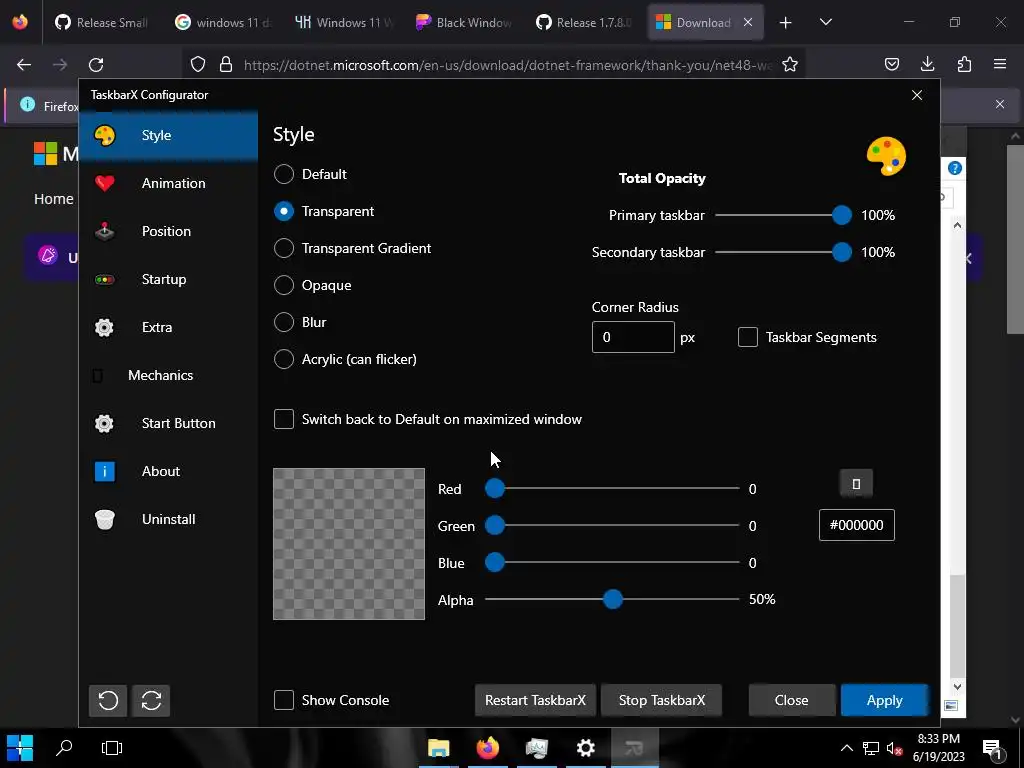Click the Close button in Configurator
Screen dimensions: 1024x768
pos(792,700)
